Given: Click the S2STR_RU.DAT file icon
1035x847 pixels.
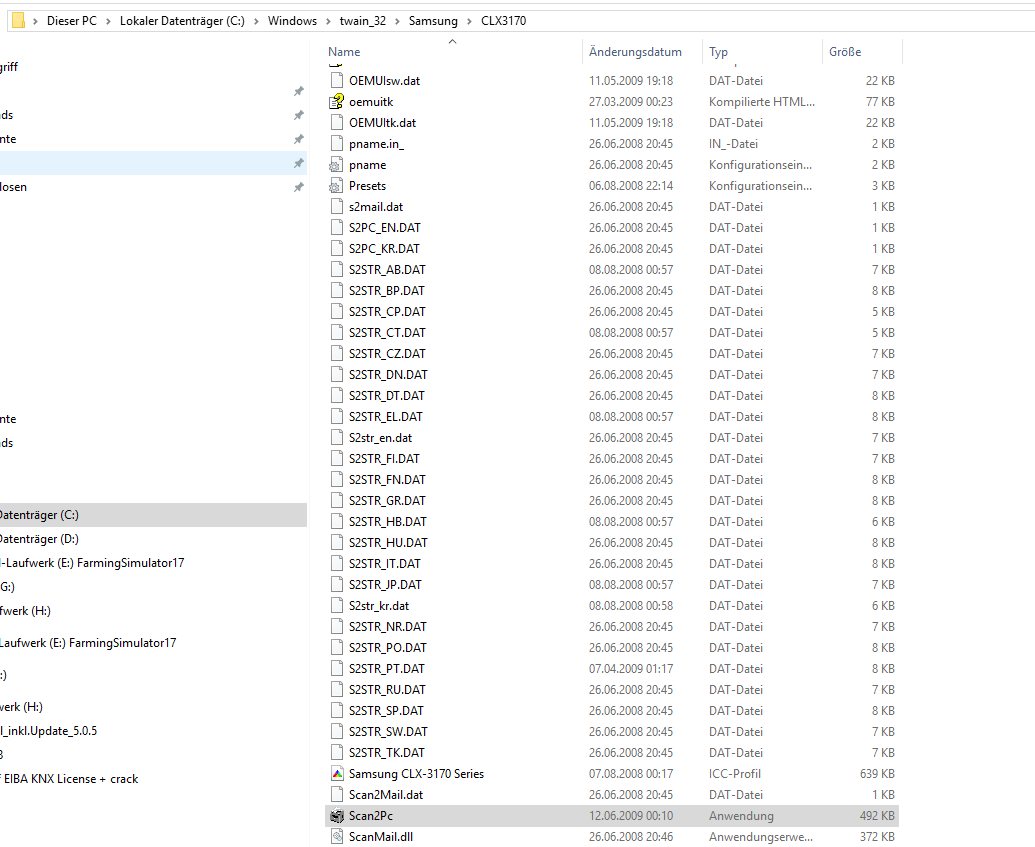Looking at the screenshot, I should tap(337, 689).
